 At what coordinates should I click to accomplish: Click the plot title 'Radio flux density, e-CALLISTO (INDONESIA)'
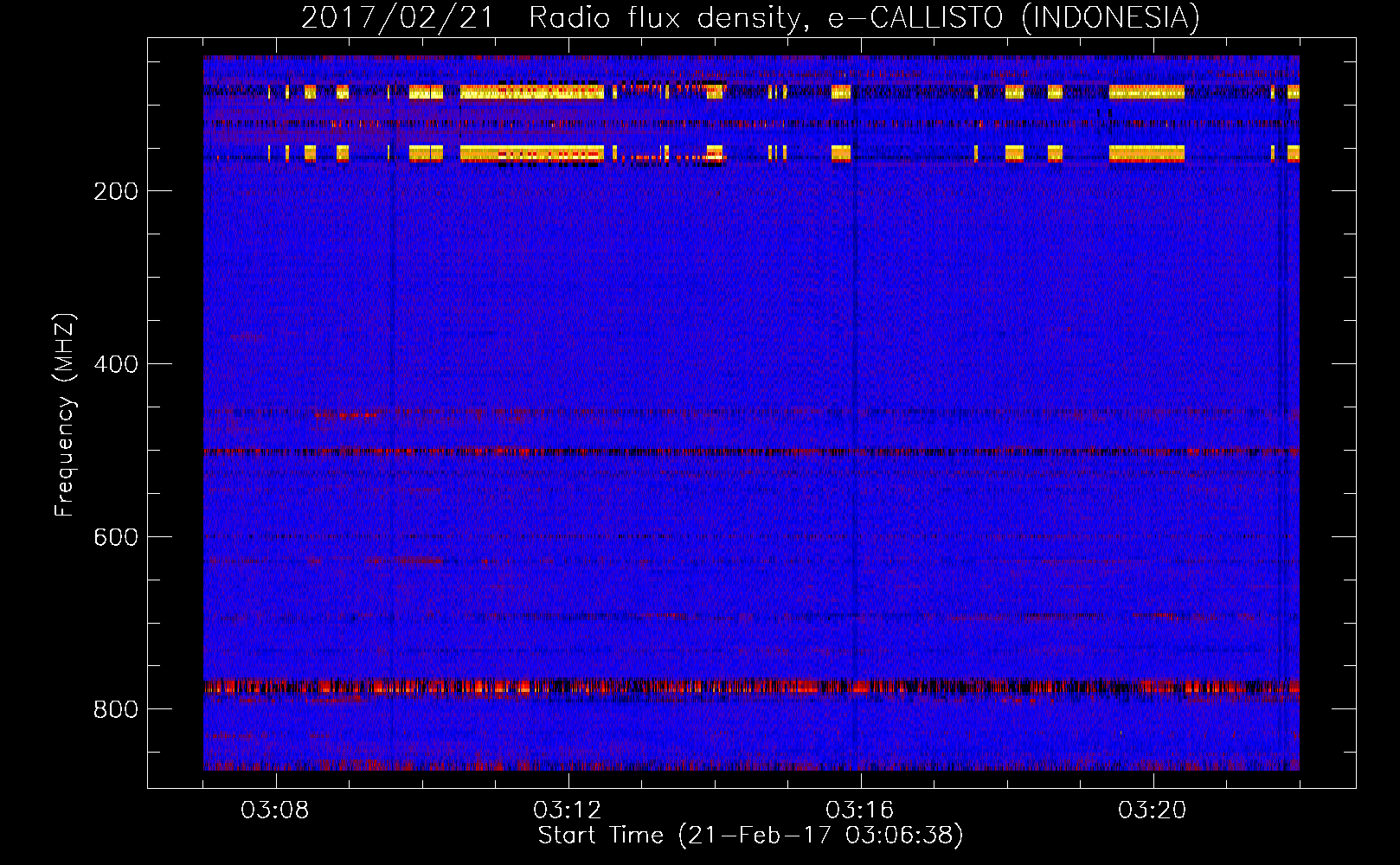click(x=864, y=18)
